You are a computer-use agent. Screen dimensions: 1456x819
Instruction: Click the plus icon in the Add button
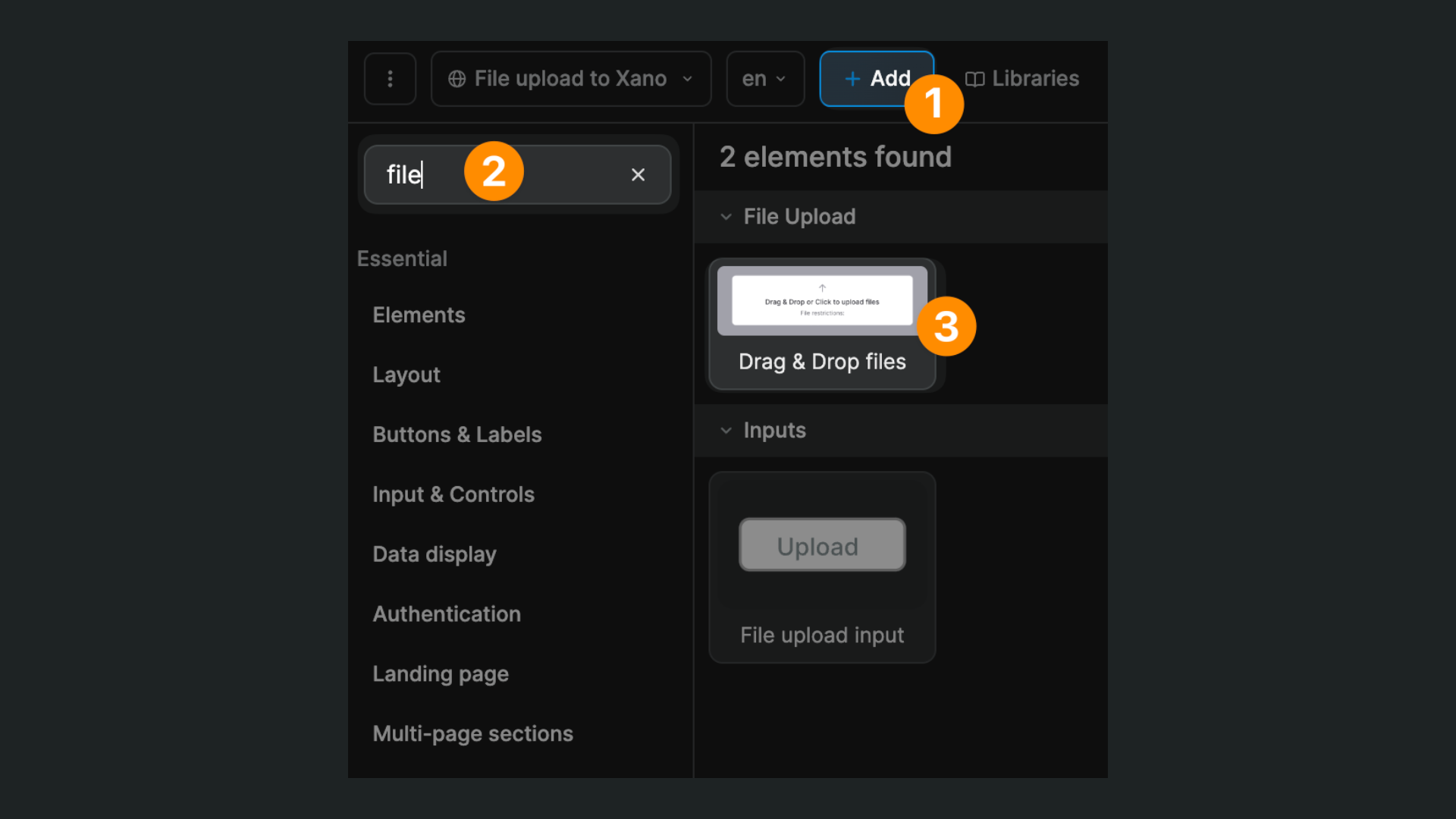[852, 78]
